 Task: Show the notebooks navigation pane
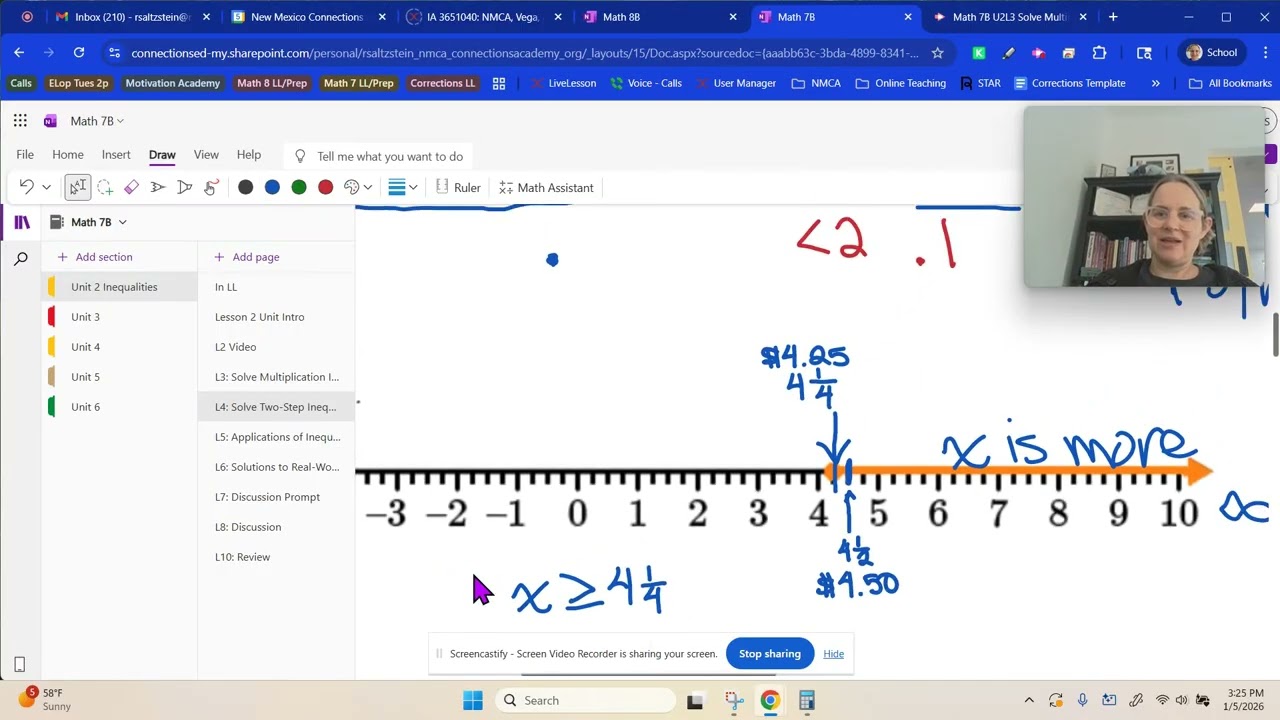click(21, 222)
